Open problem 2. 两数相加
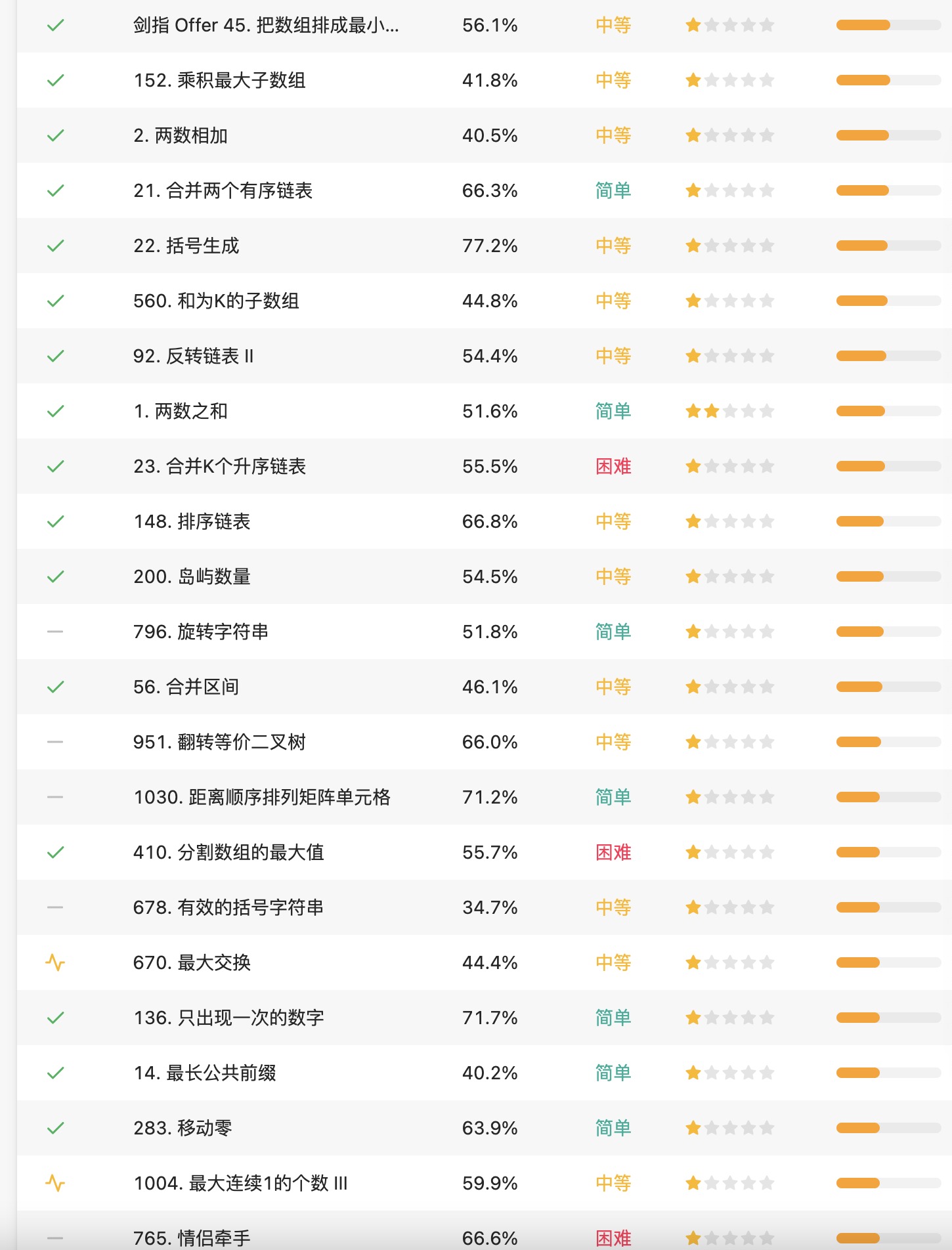 coord(181,136)
